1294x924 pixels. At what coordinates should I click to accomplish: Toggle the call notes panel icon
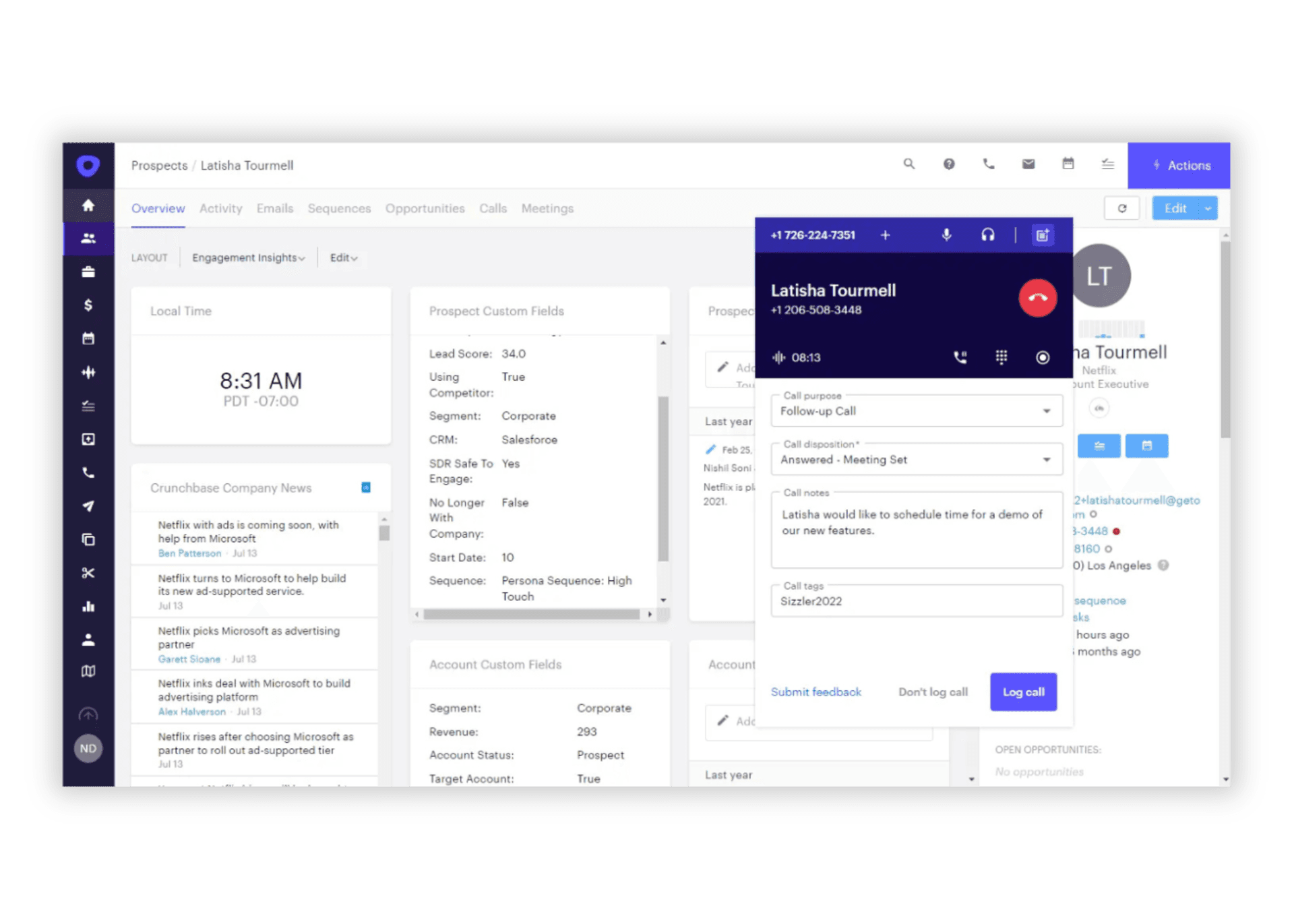(1042, 235)
